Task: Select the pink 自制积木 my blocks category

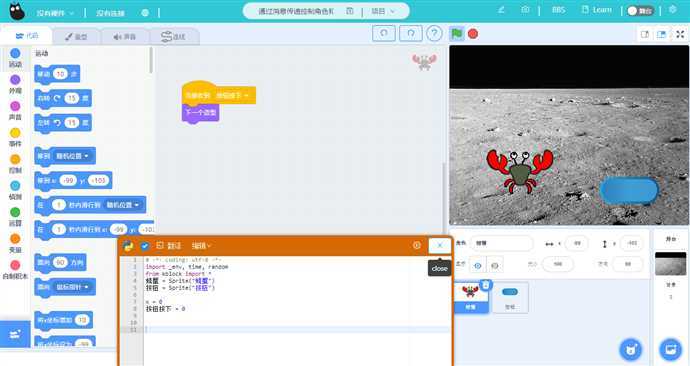Action: (x=15, y=270)
